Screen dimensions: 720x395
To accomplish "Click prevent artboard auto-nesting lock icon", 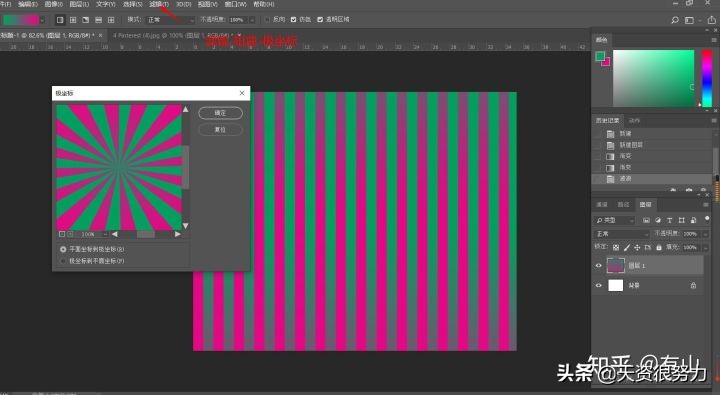I will point(648,247).
